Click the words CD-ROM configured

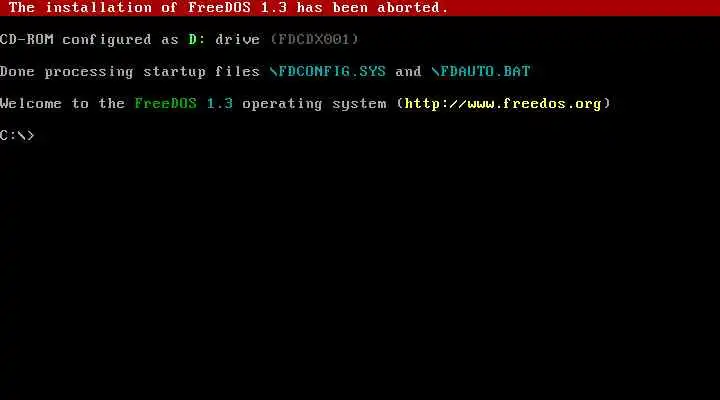click(x=75, y=40)
